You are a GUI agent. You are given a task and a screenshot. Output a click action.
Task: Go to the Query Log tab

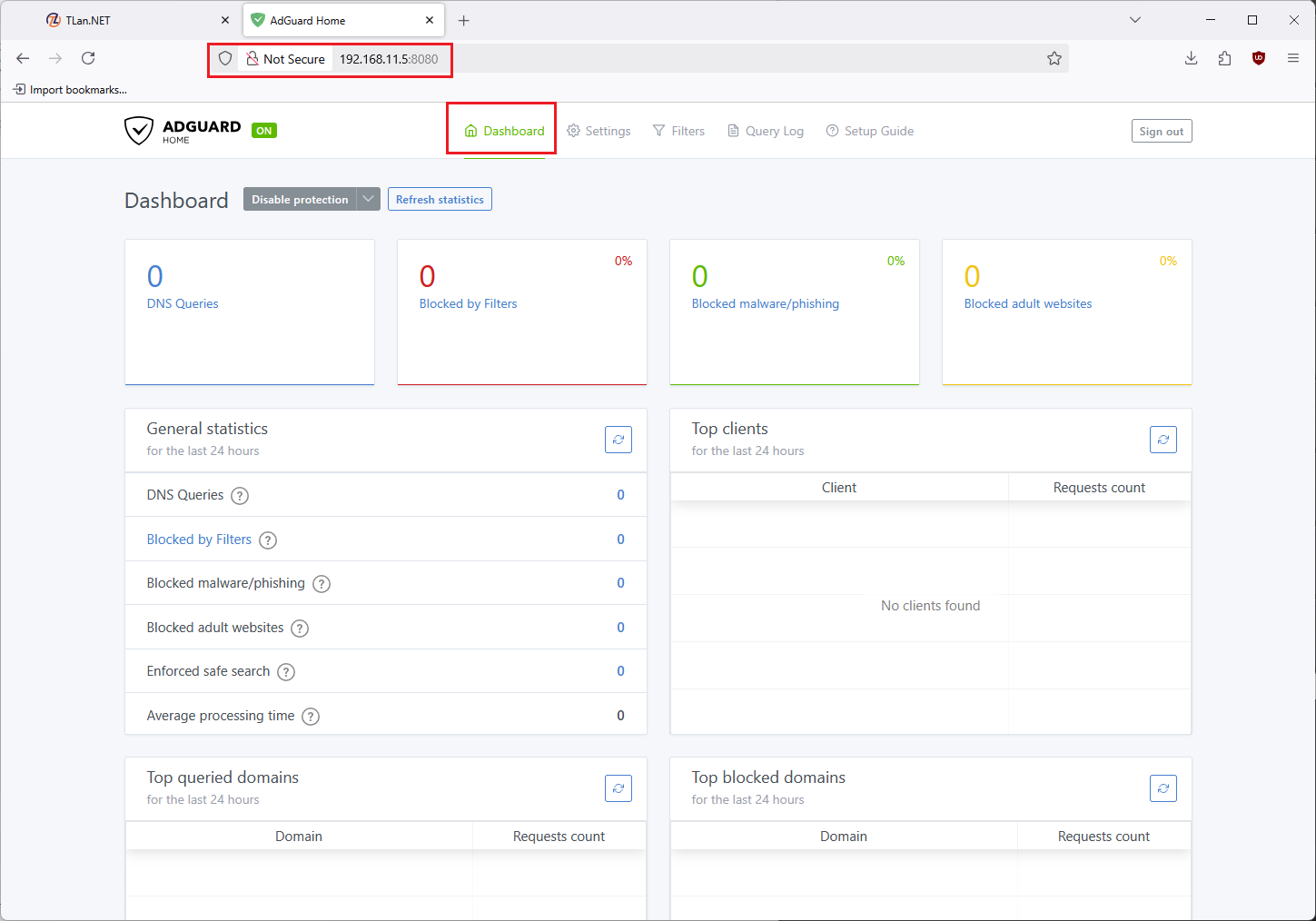[766, 131]
